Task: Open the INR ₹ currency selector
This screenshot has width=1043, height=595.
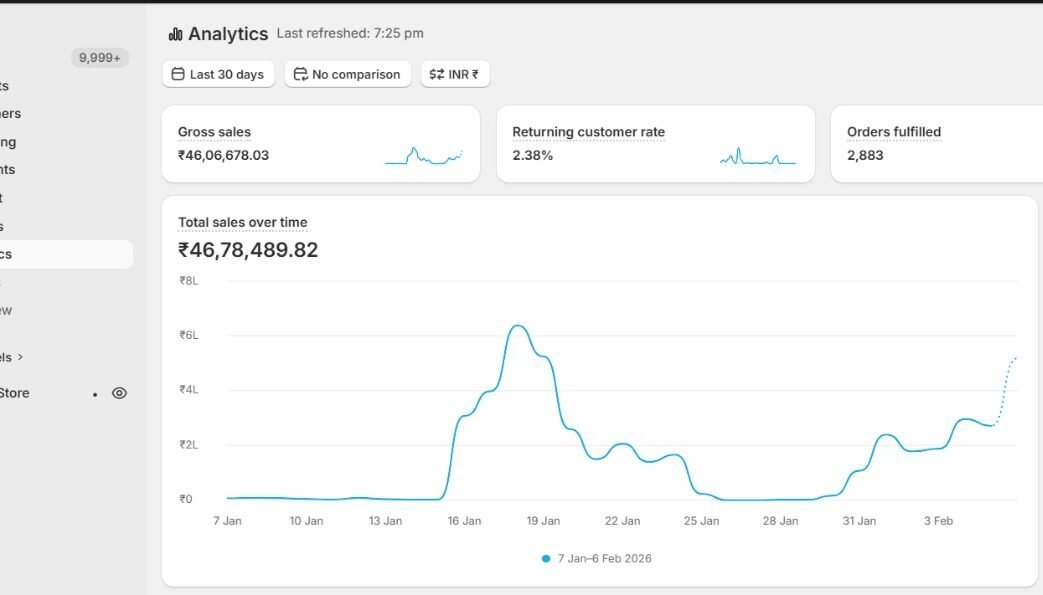Action: 455,74
